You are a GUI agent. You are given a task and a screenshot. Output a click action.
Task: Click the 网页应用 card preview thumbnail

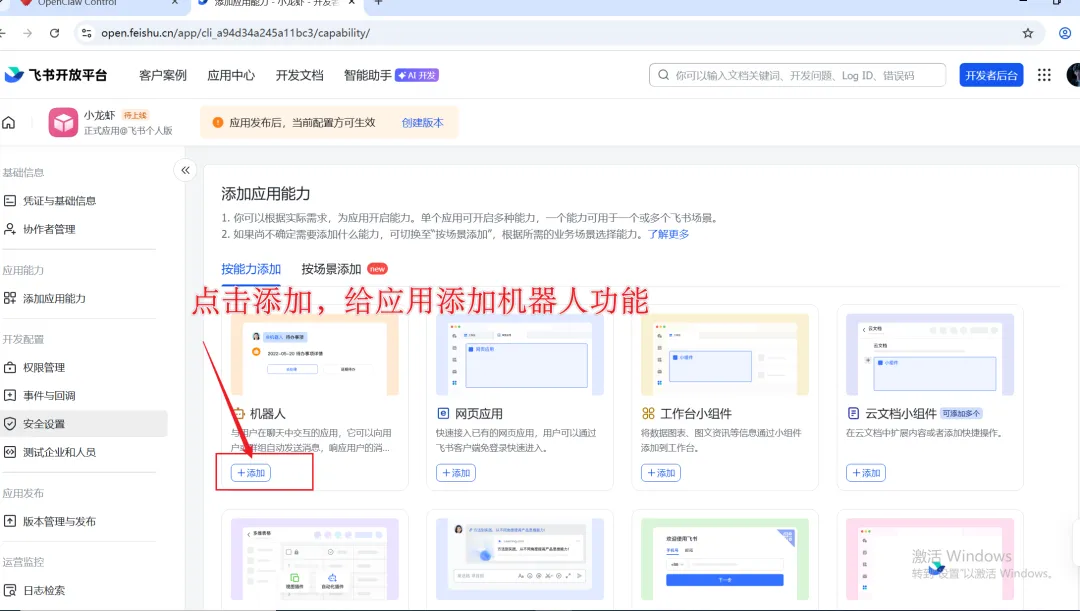(x=520, y=355)
